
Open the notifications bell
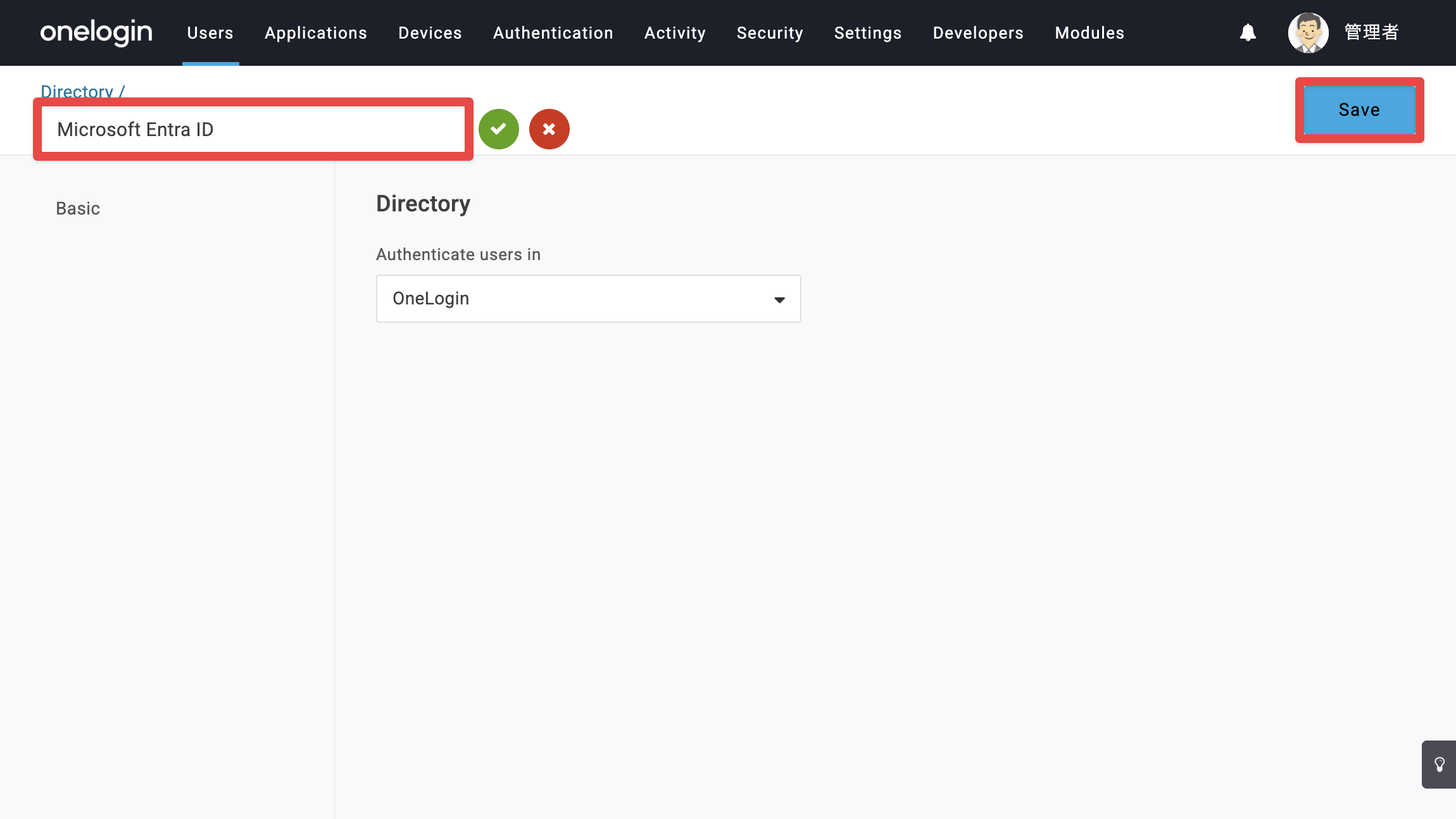1248,32
